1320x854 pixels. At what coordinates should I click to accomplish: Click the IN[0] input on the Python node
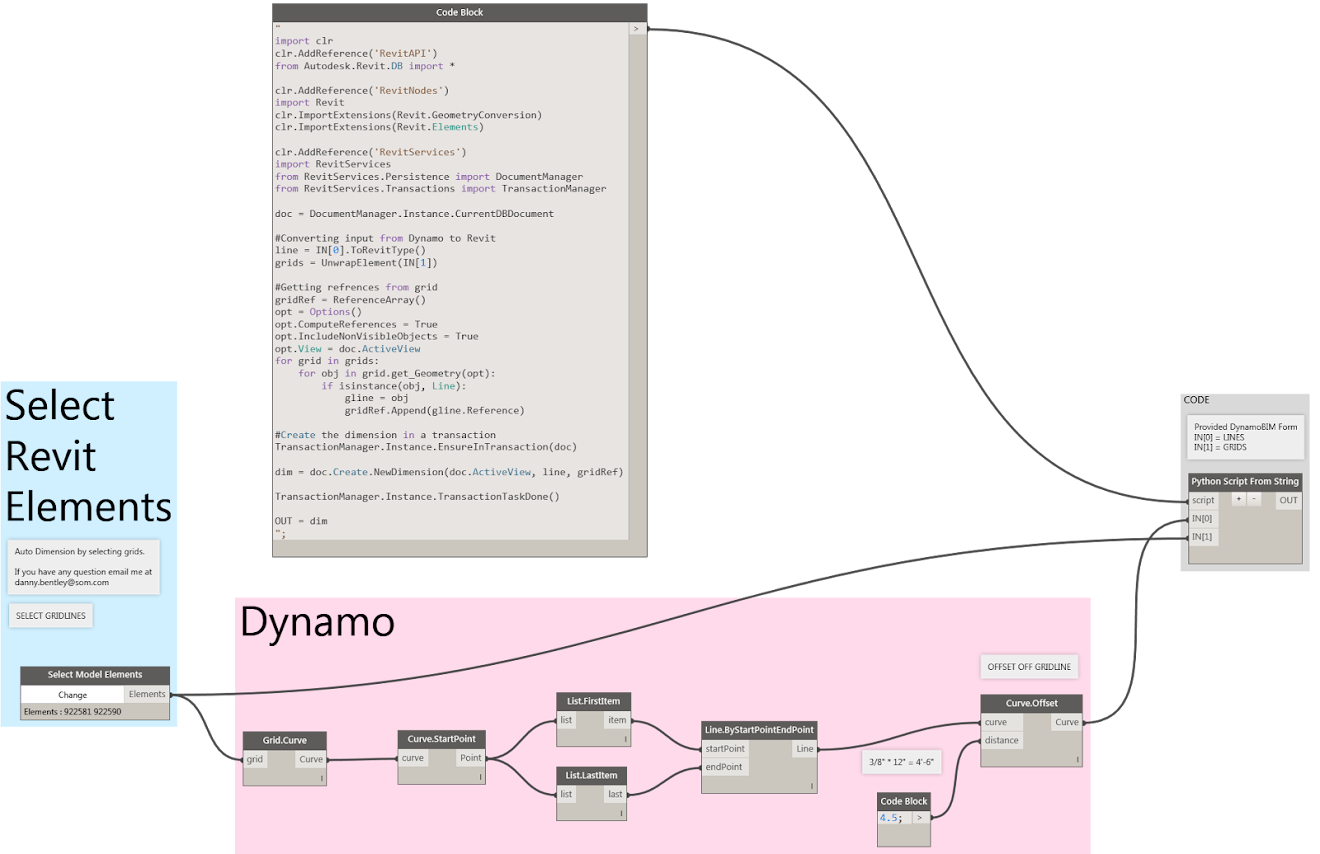1203,518
